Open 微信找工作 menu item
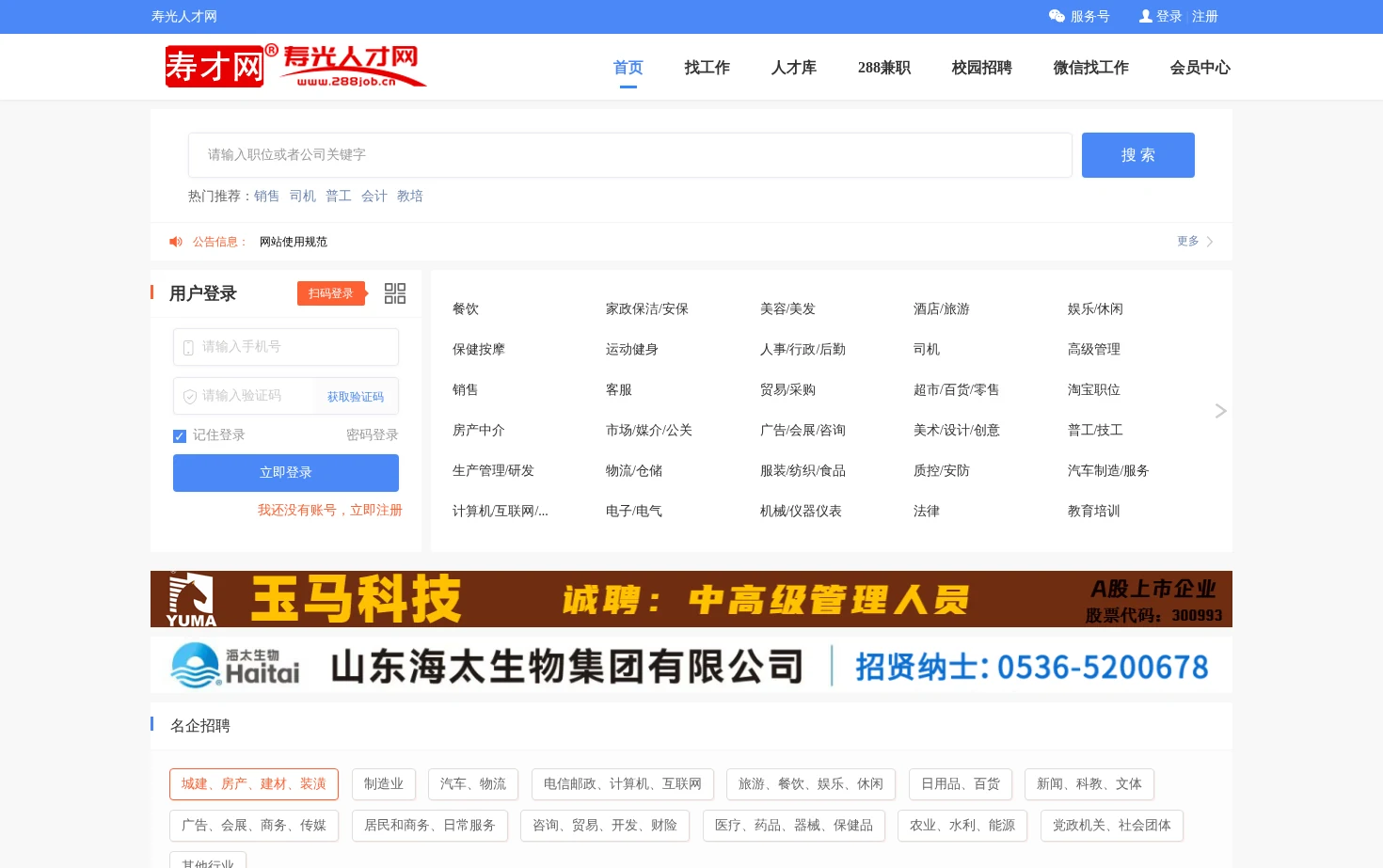The height and width of the screenshot is (868, 1383). [x=1090, y=68]
